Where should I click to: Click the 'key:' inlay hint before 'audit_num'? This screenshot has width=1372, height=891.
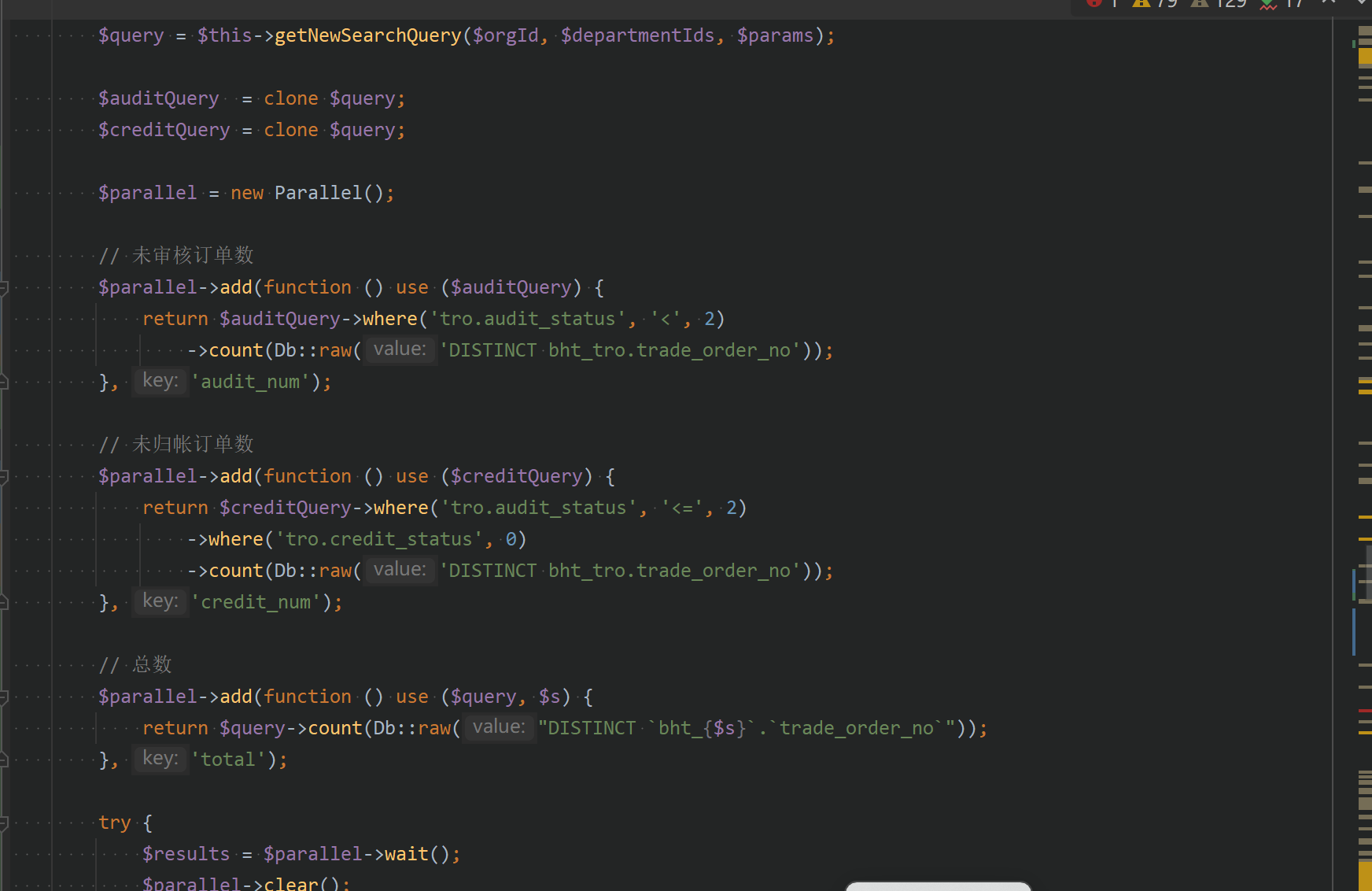coord(160,380)
